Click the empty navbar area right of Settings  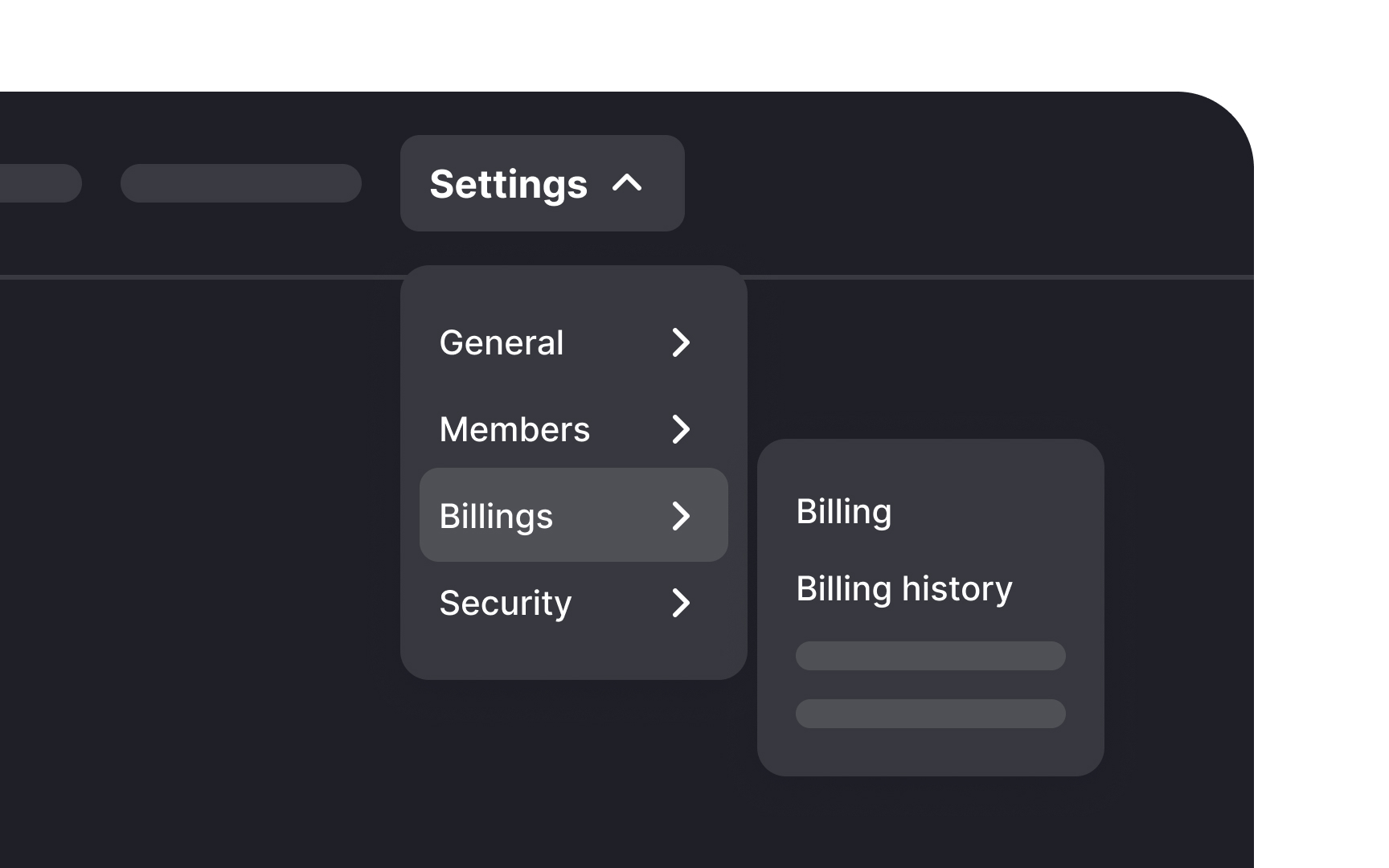[x=965, y=183]
